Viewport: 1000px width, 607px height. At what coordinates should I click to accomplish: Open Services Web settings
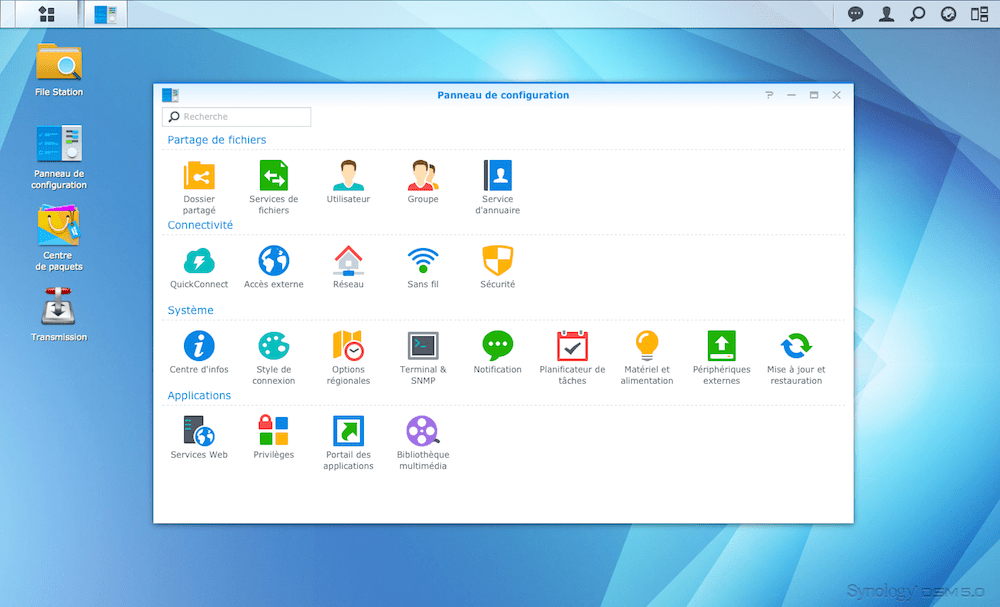click(x=199, y=438)
